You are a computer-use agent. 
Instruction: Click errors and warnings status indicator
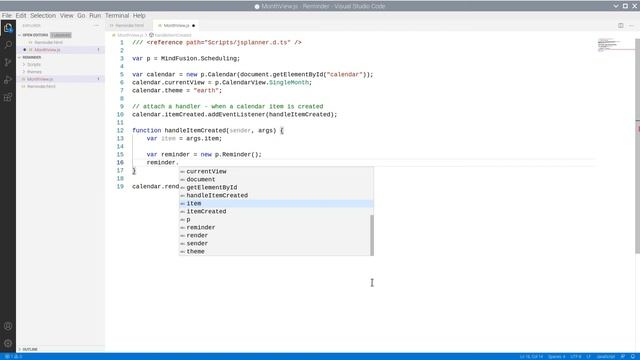coord(14,357)
